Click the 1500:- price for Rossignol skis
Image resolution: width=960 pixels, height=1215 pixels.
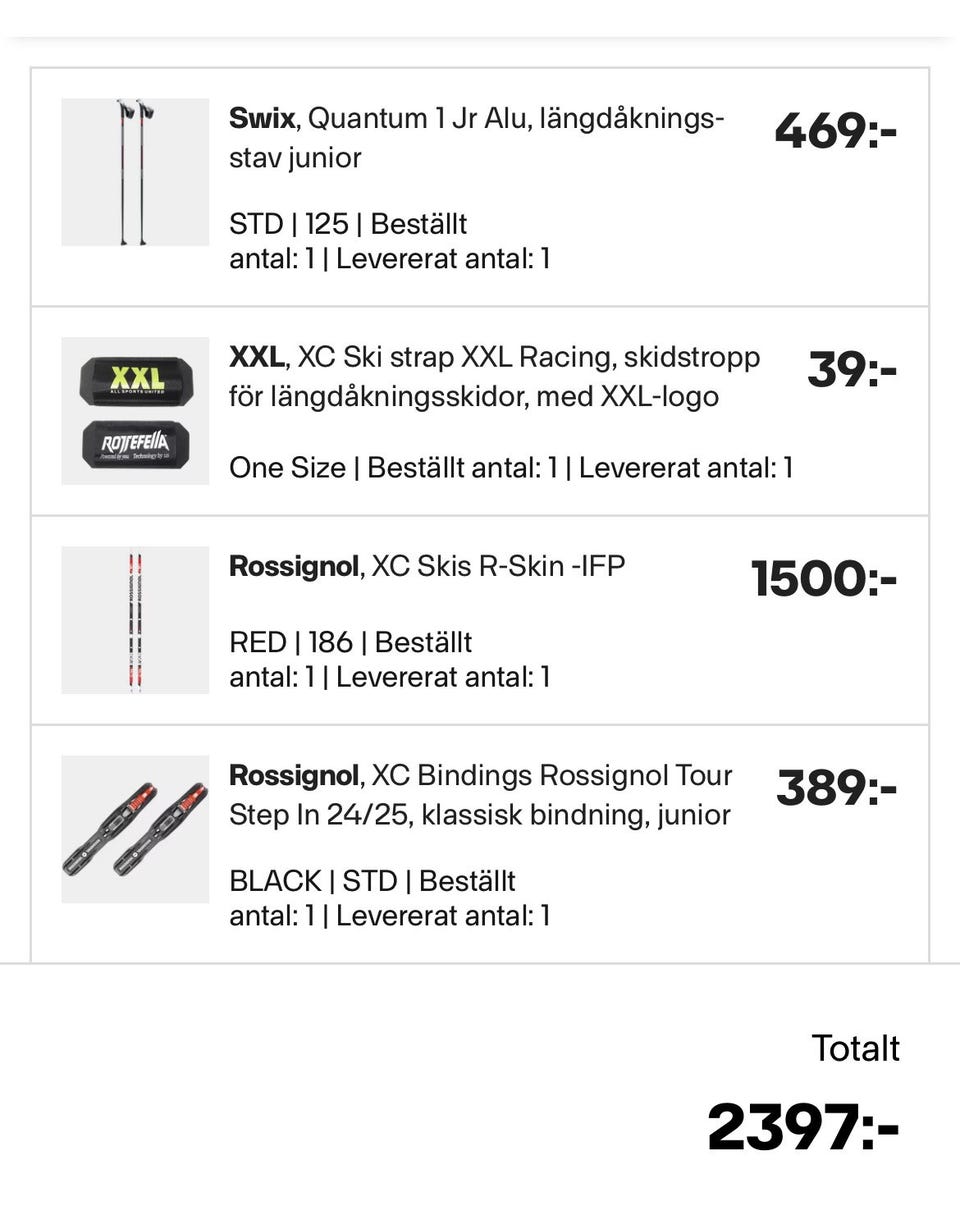(824, 579)
